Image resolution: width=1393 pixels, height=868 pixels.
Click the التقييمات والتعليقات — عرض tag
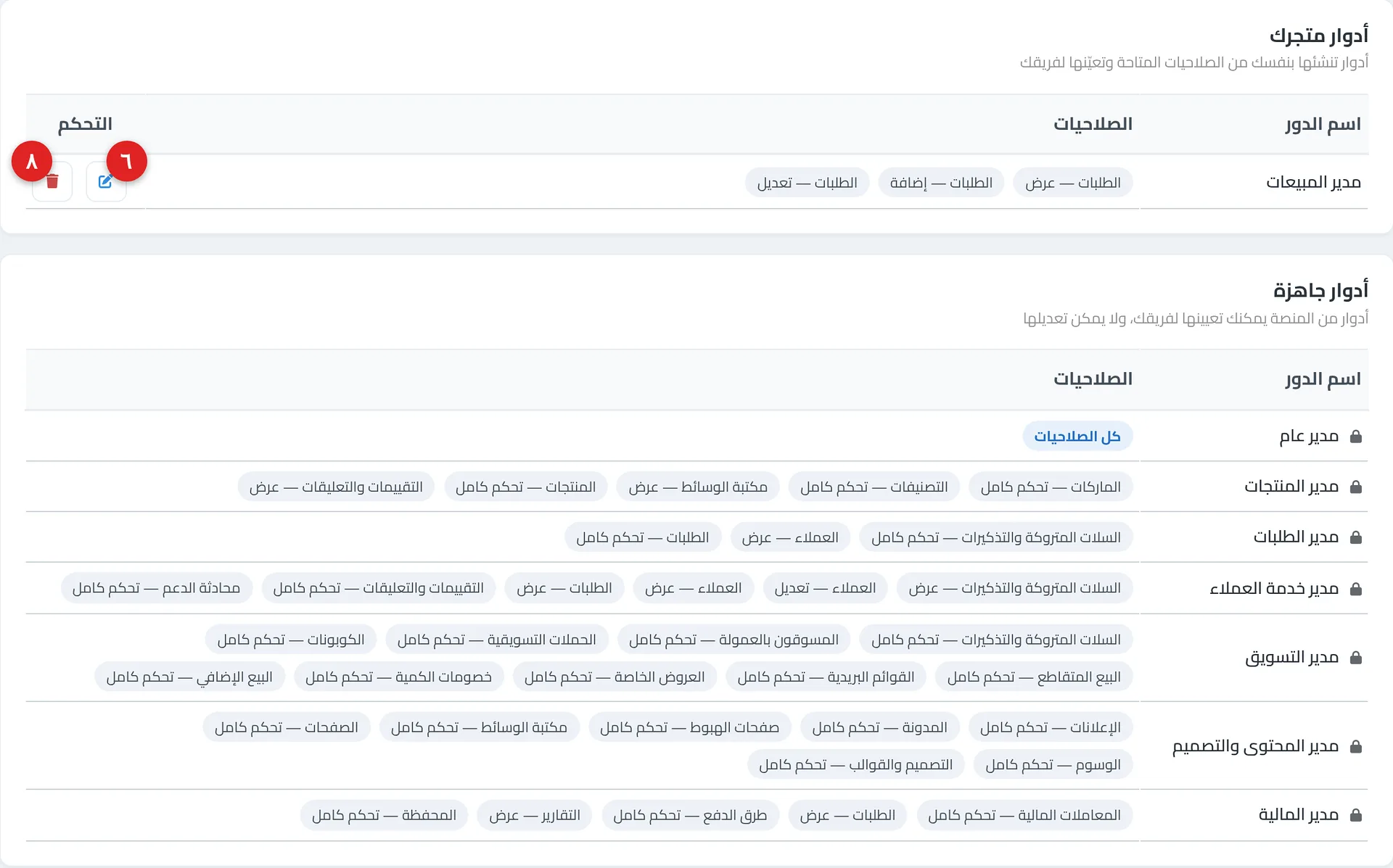tap(336, 487)
